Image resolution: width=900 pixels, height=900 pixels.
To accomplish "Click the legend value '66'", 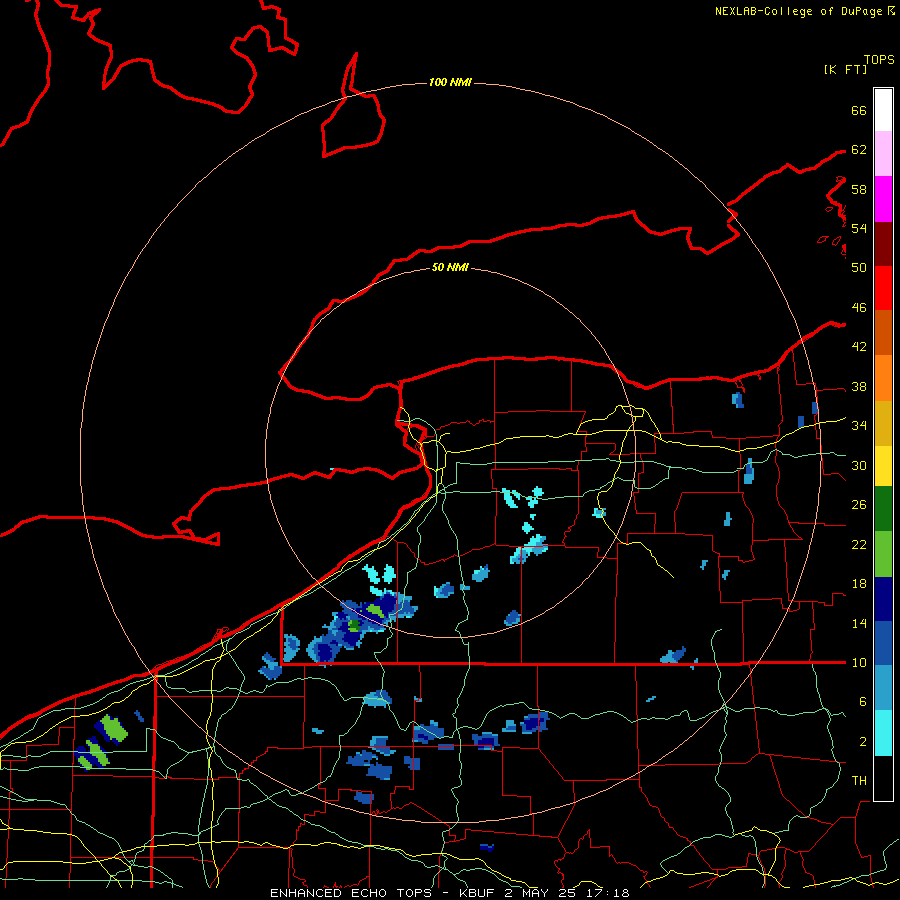I will coord(859,110).
